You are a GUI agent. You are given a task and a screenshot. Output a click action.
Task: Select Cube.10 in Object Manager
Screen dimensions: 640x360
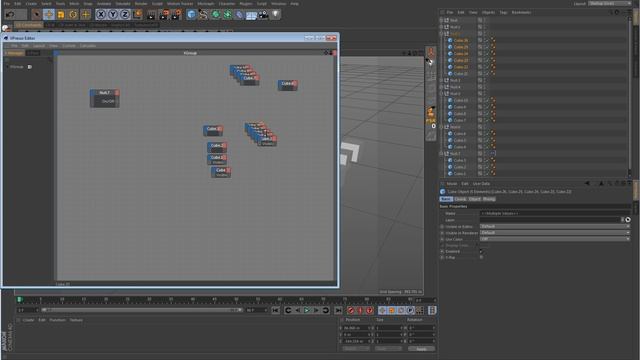coord(461,100)
